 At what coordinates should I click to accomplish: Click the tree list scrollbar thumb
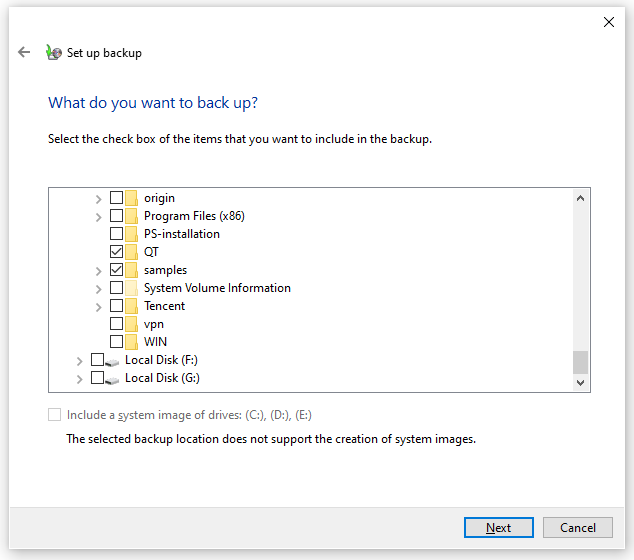coord(581,362)
